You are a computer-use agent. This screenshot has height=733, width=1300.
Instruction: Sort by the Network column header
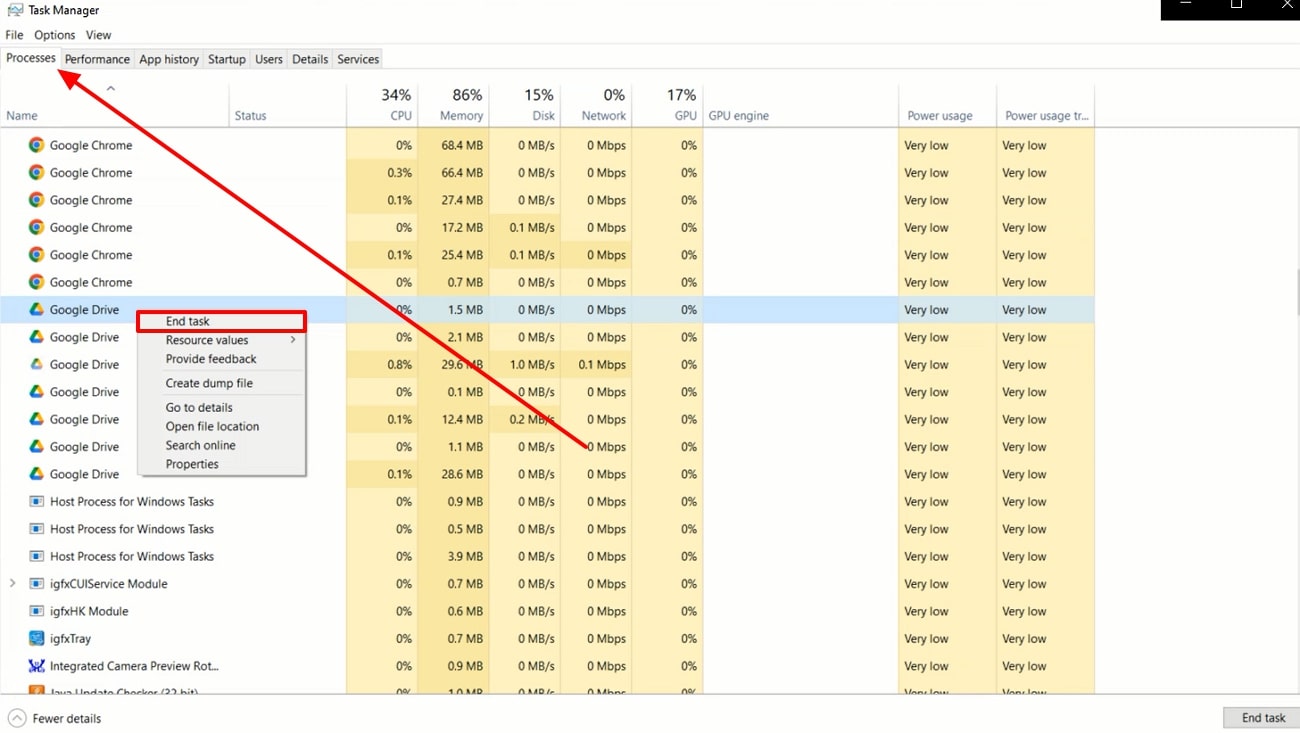pos(596,105)
